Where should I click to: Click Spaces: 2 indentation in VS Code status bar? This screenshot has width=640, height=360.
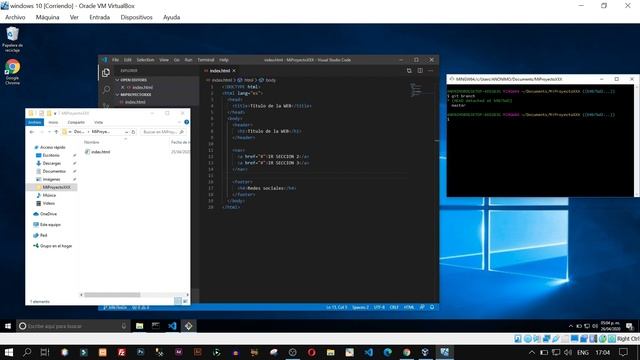(360, 307)
